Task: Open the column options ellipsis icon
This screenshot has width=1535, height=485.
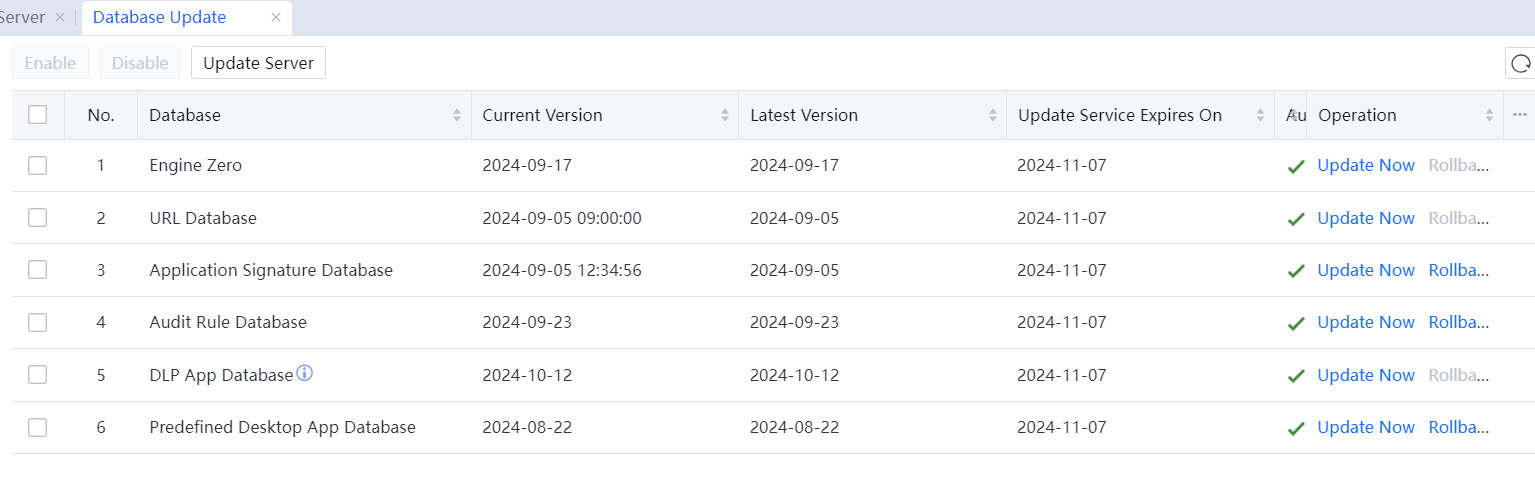Action: point(1520,115)
